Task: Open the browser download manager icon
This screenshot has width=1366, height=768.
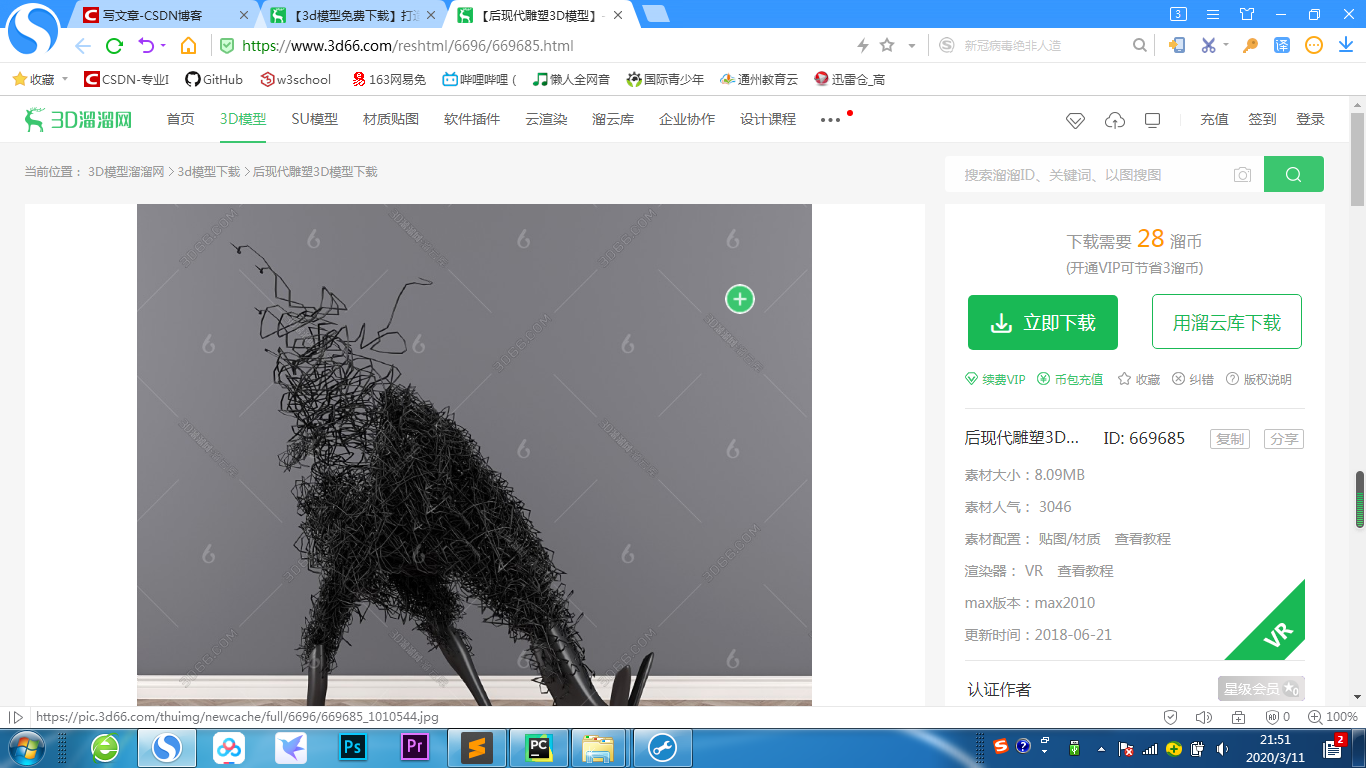Action: (x=1343, y=46)
